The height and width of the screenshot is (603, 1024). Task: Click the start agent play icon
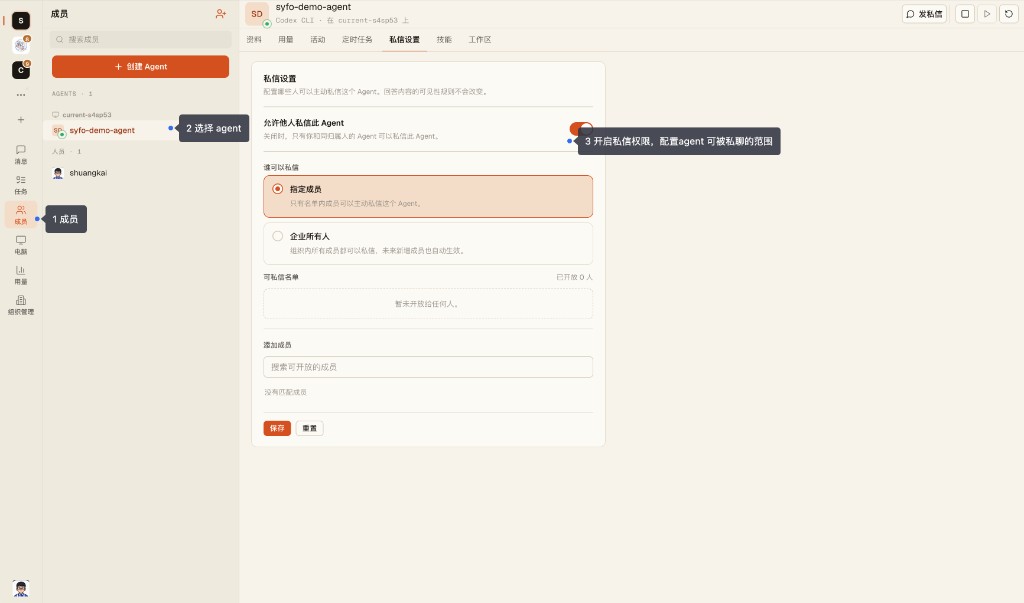coord(987,14)
